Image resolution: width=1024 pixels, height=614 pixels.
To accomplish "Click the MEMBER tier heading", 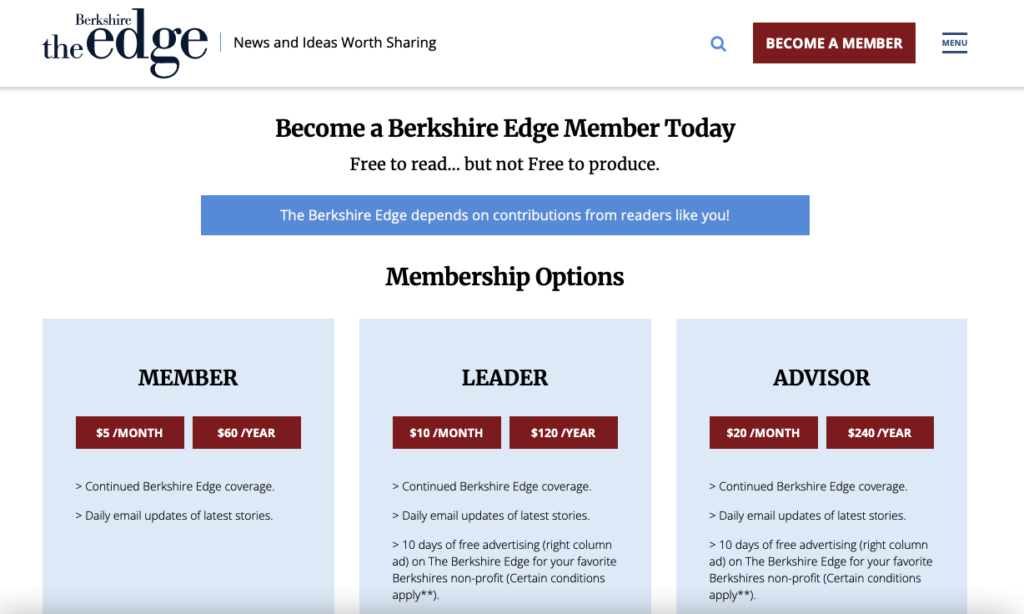I will click(x=188, y=378).
